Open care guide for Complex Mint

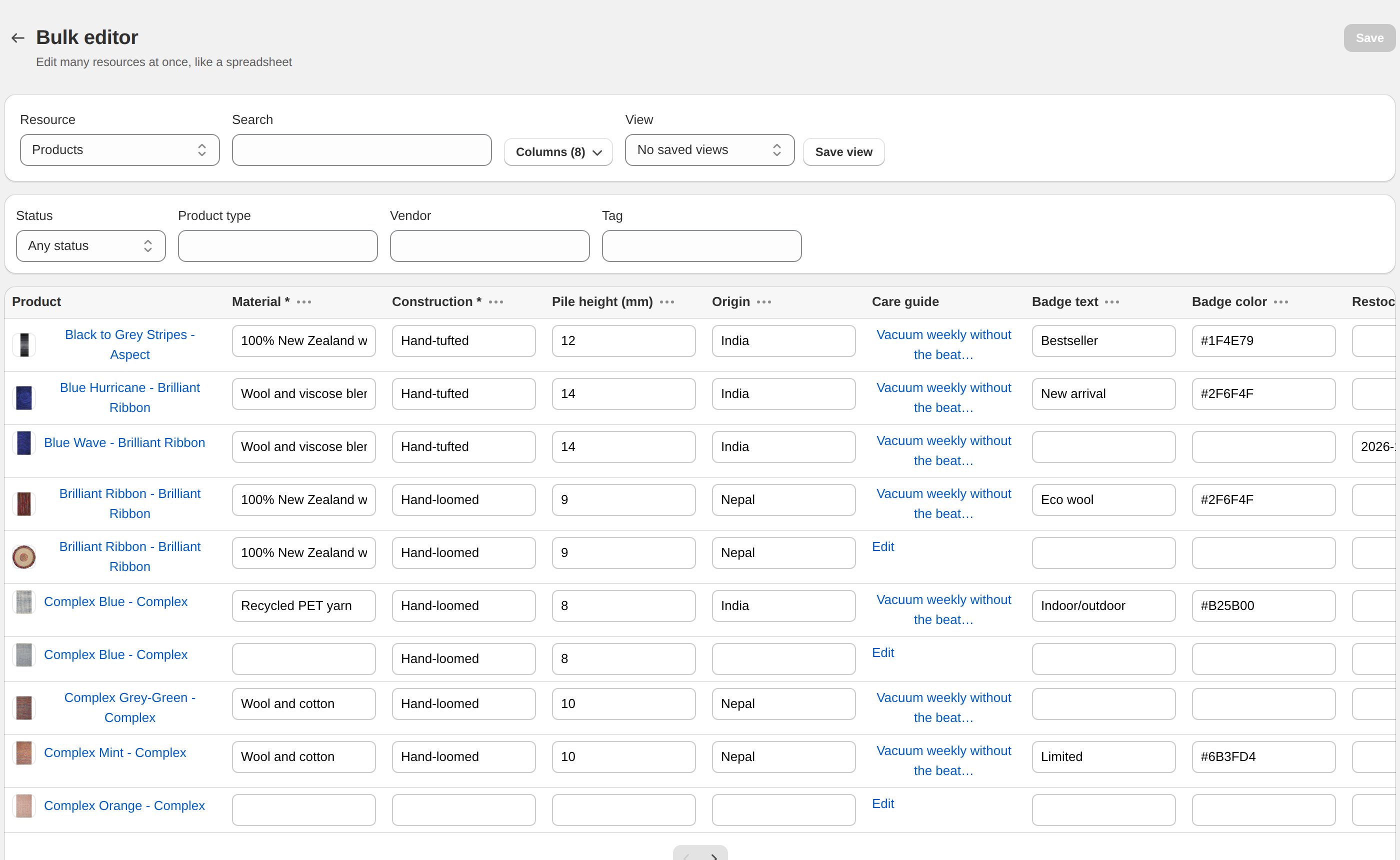point(944,760)
